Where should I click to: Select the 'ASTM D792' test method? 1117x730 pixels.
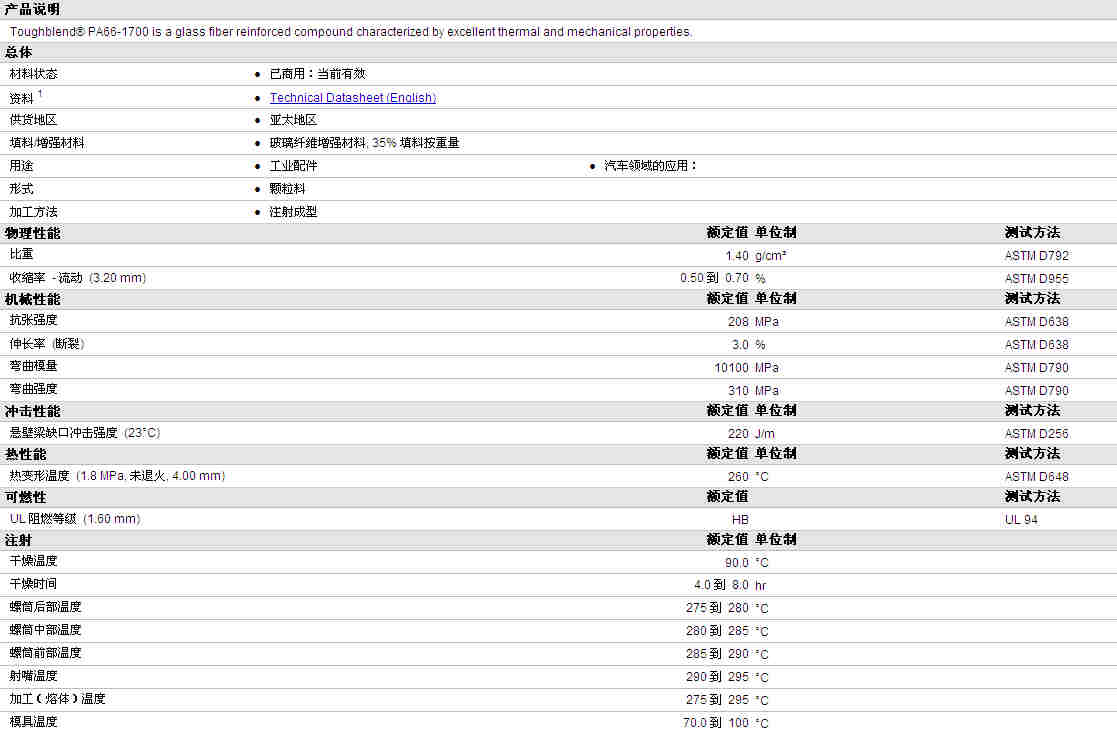1037,256
